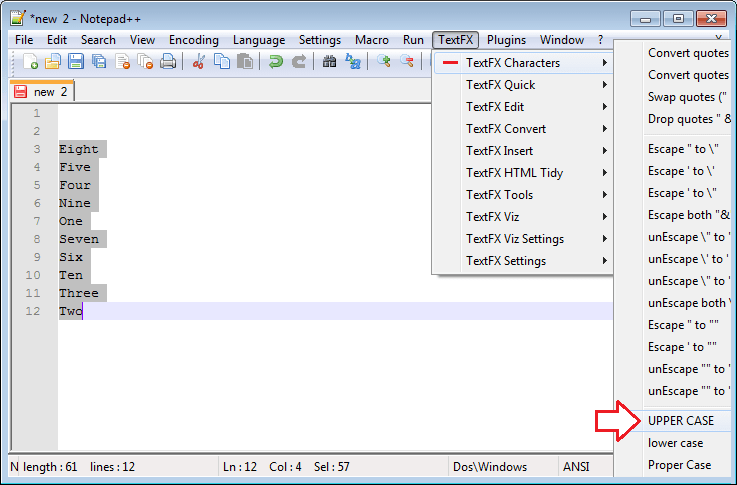Screen dimensions: 737x485
Task: Click the New file toolbar icon
Action: coord(31,62)
